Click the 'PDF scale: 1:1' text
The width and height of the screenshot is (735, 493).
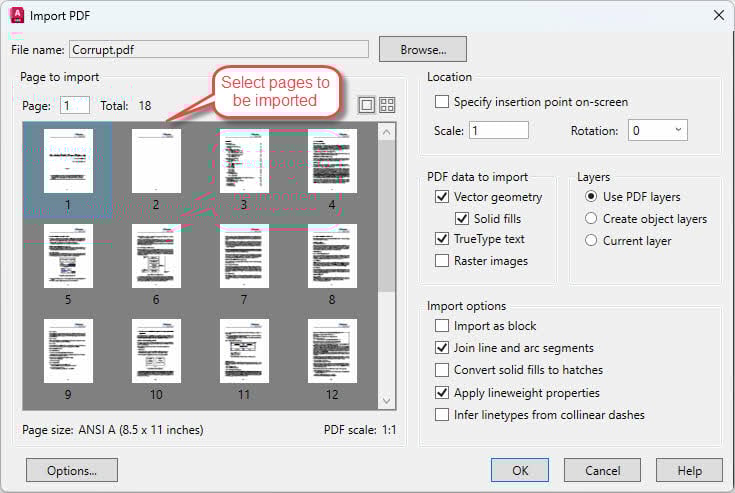pos(360,430)
